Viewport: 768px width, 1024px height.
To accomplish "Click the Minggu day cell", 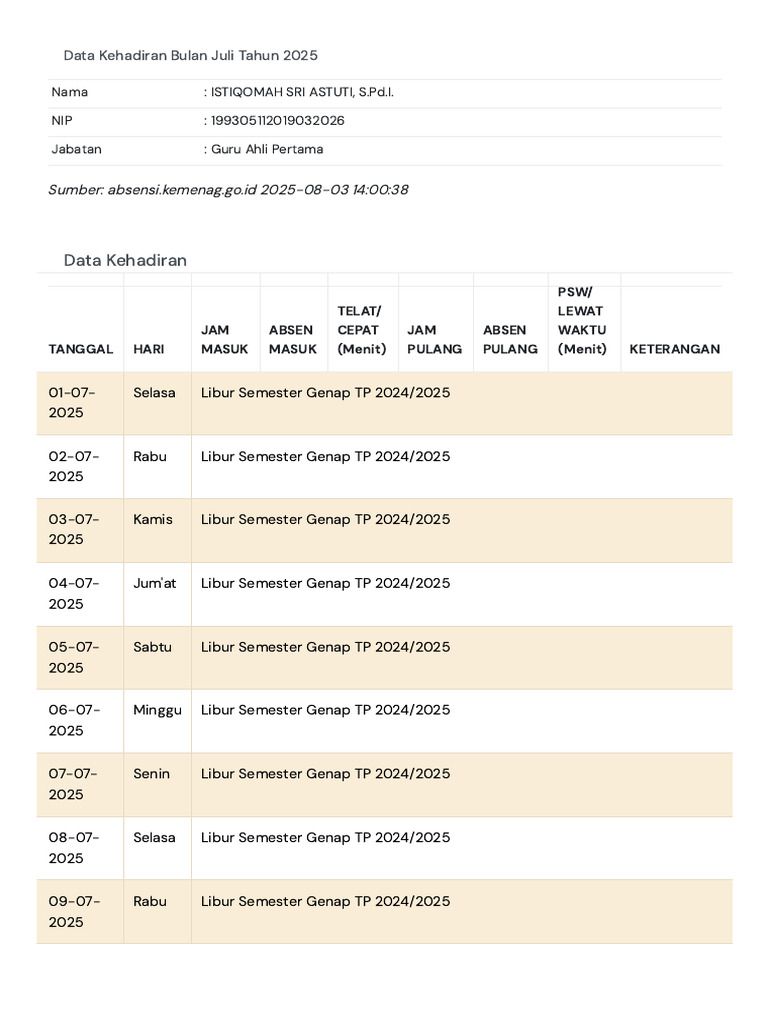I will (x=157, y=710).
